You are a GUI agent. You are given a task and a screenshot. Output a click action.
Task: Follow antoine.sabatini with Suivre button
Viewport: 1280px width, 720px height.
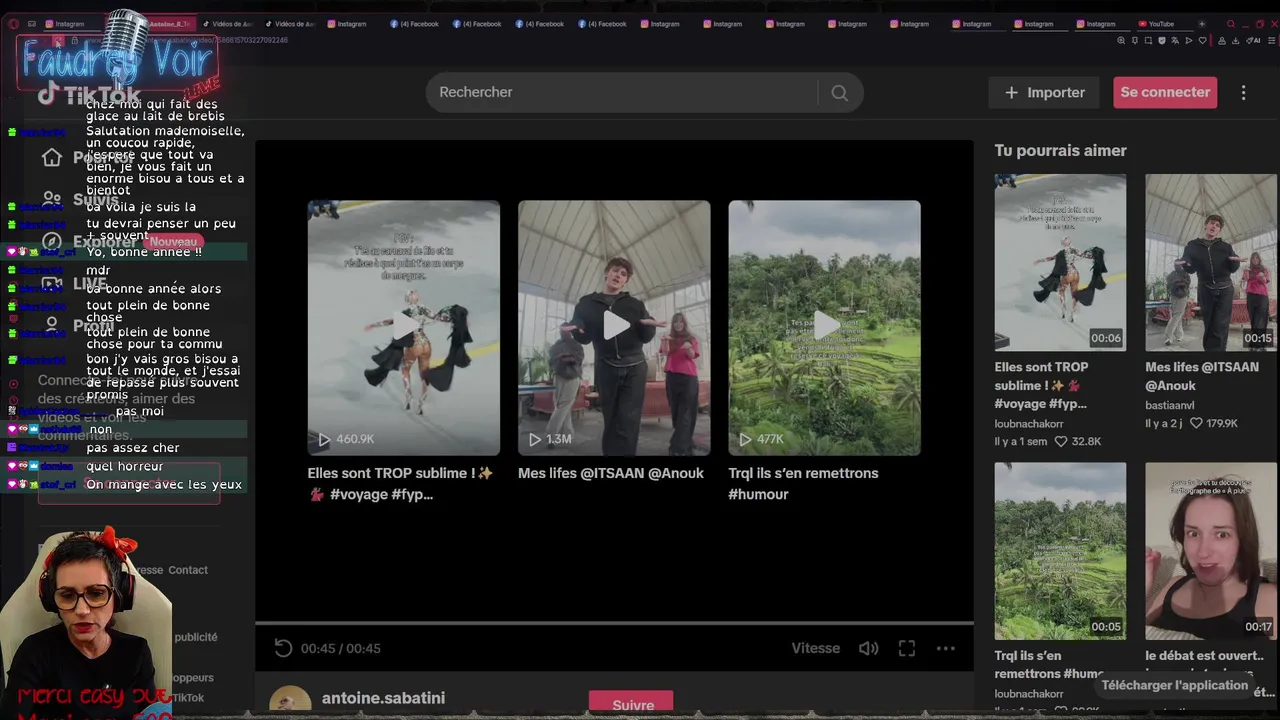coord(631,703)
